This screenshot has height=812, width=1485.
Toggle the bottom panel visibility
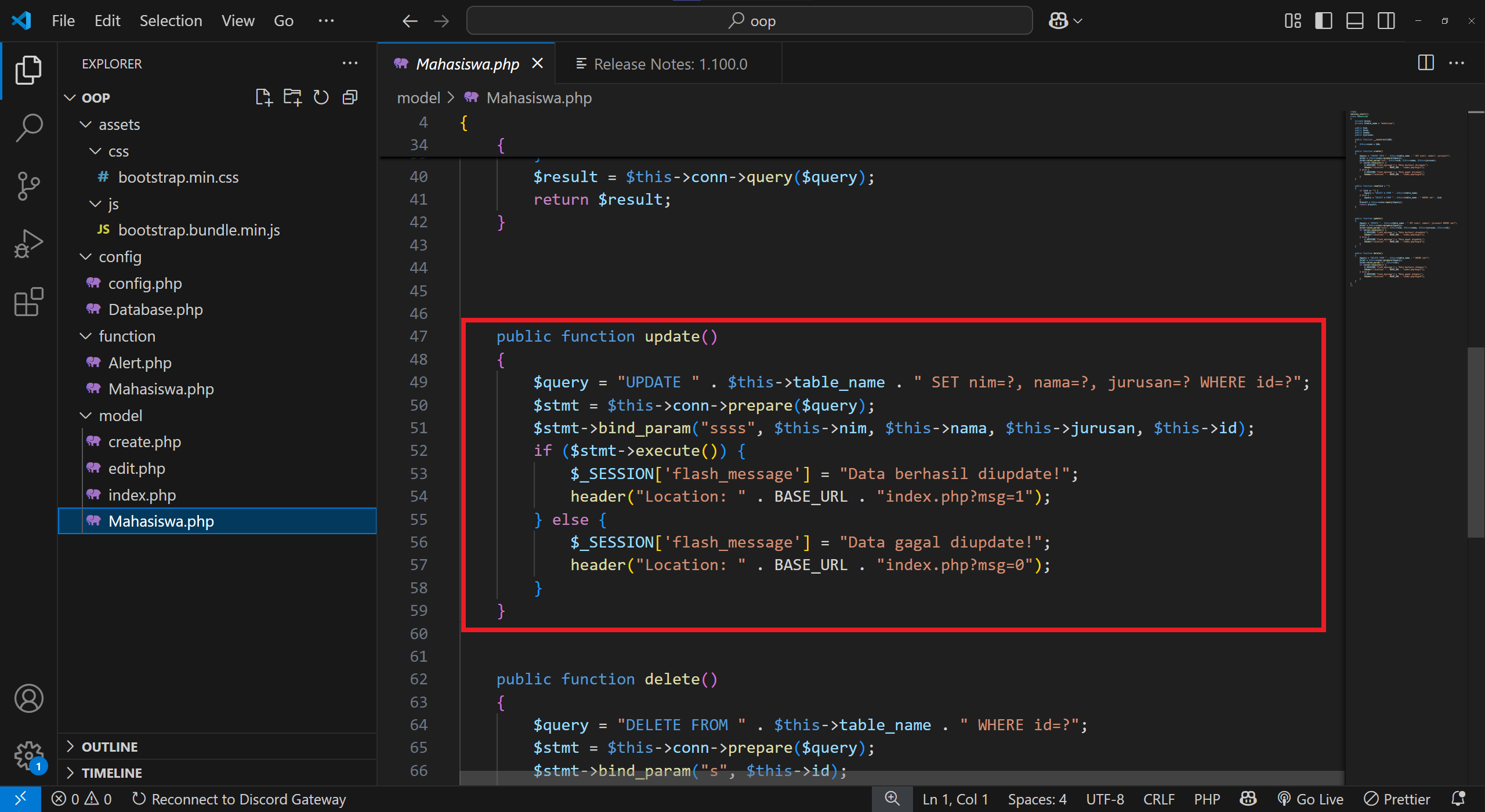(x=1354, y=21)
